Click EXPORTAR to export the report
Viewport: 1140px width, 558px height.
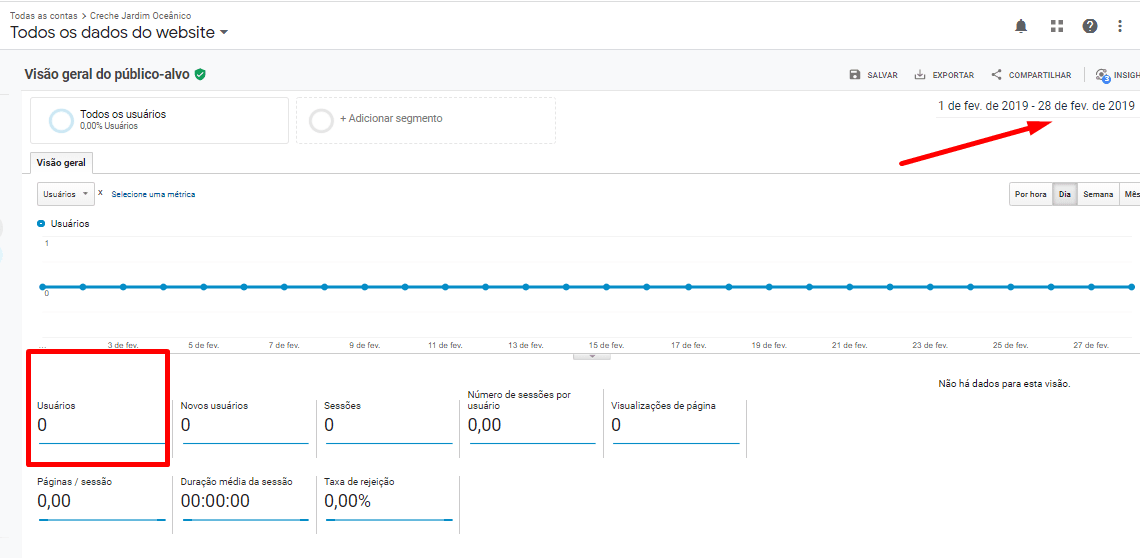(x=944, y=75)
